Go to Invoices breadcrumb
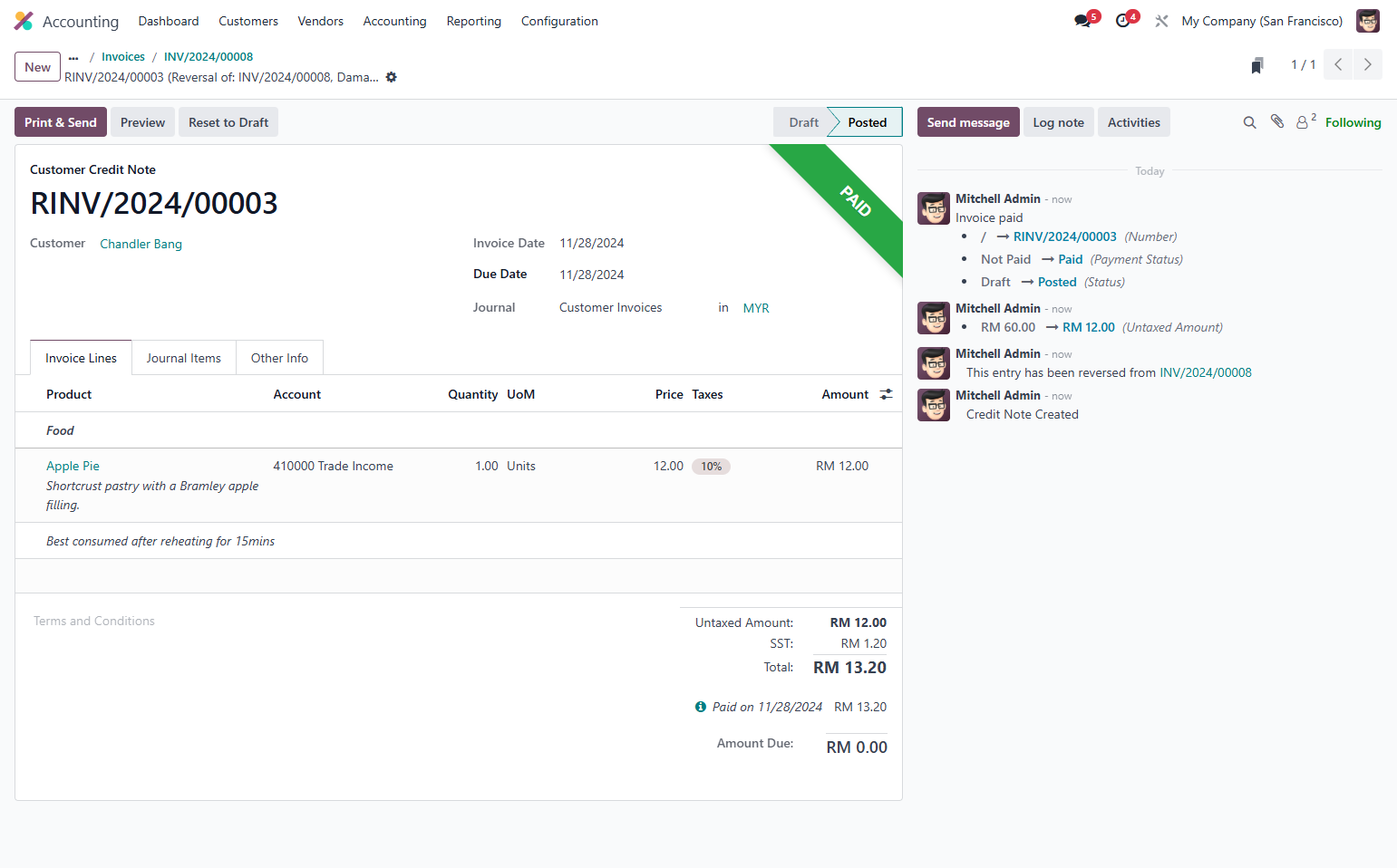1397x868 pixels. (123, 57)
